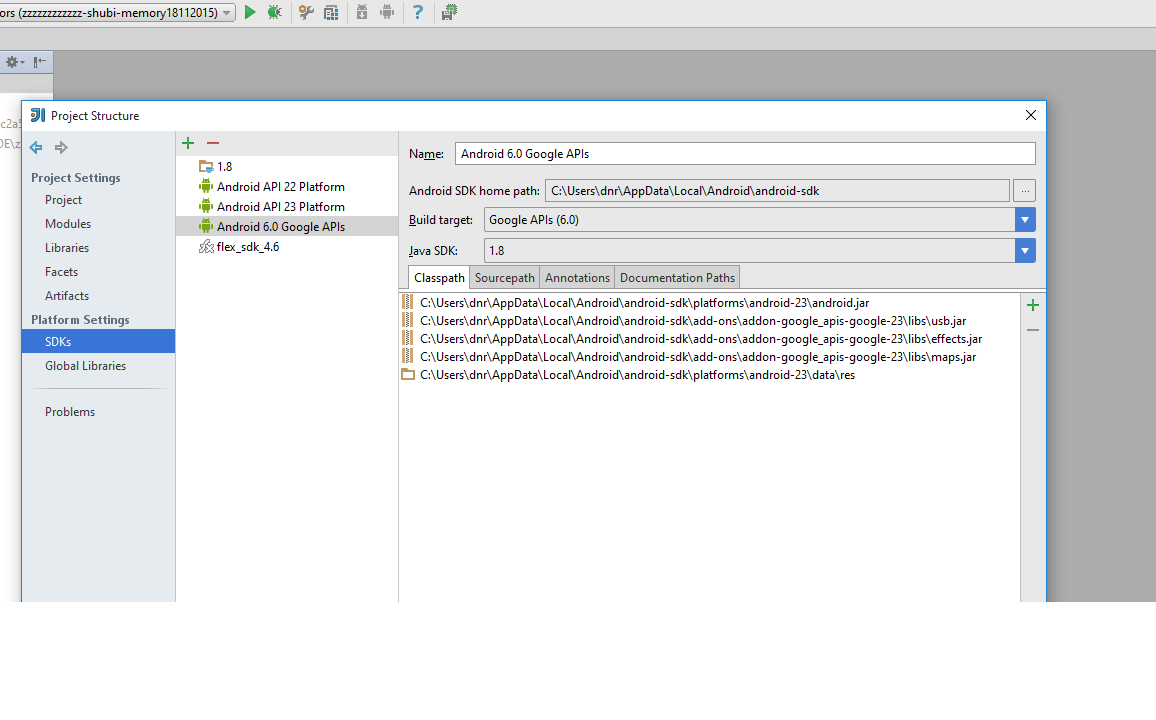The height and width of the screenshot is (720, 1156).
Task: Open the Problems section
Action: click(70, 411)
